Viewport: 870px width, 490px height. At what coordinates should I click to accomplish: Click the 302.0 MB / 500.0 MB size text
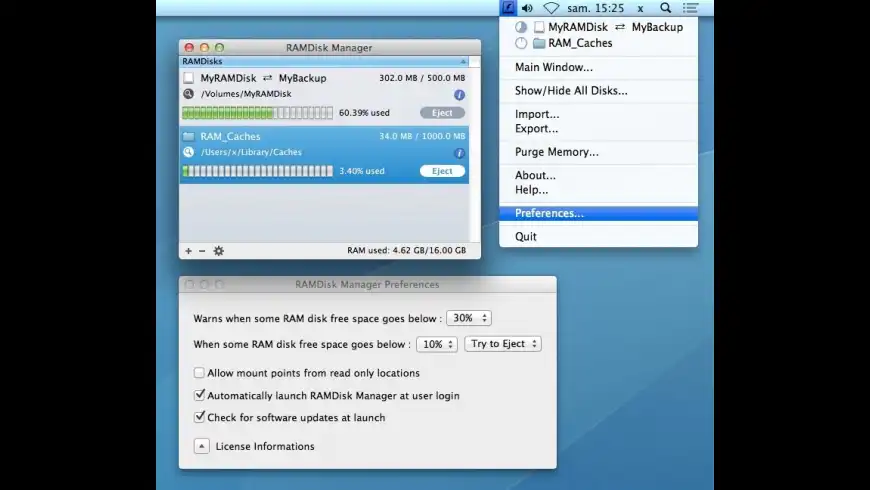tap(422, 78)
